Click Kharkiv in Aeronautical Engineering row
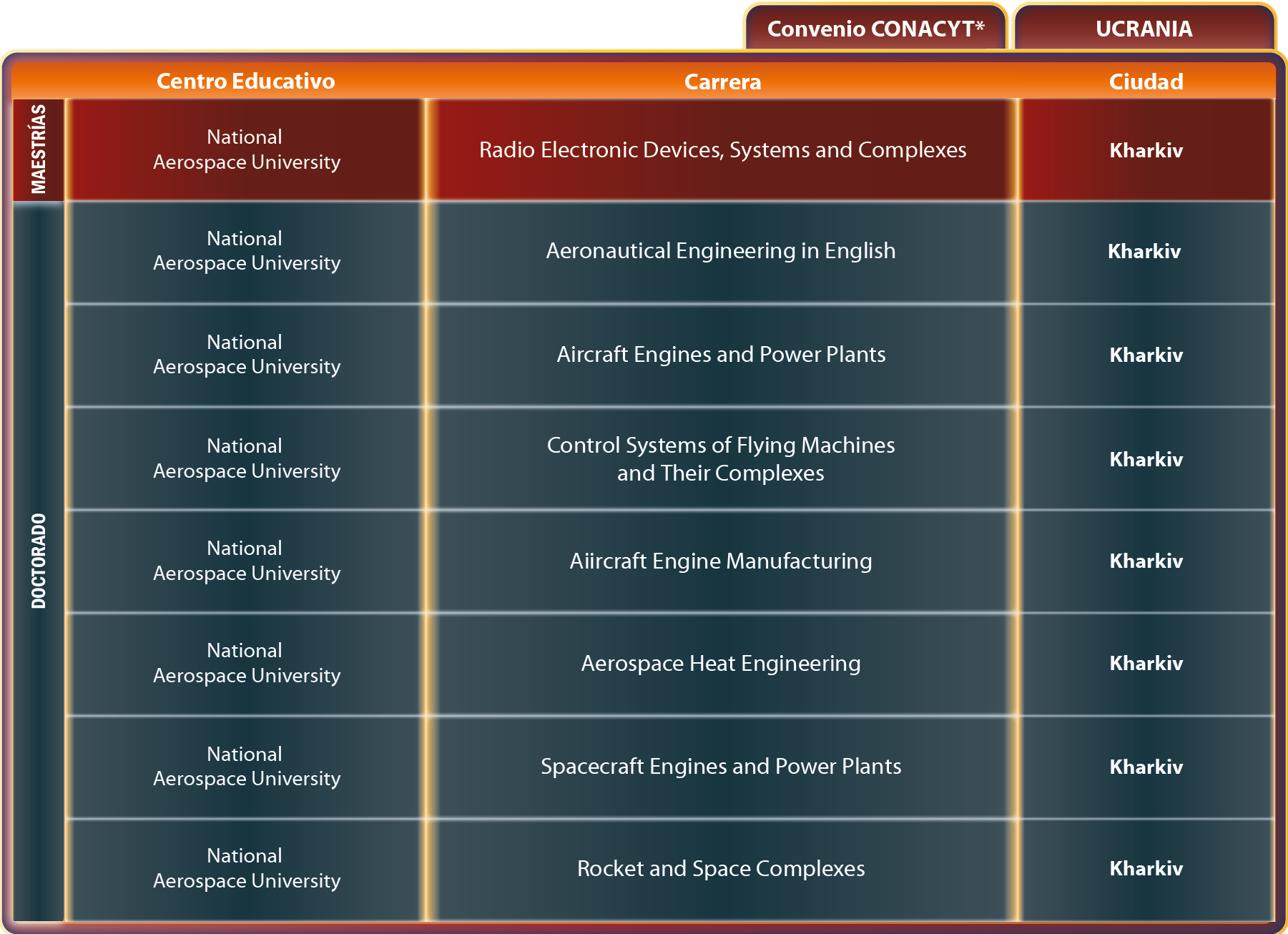The image size is (1288, 934). (1144, 251)
